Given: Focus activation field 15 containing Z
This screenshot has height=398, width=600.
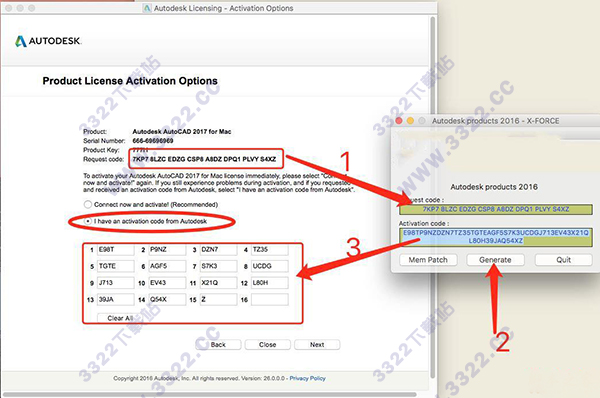Looking at the screenshot, I should pos(218,300).
